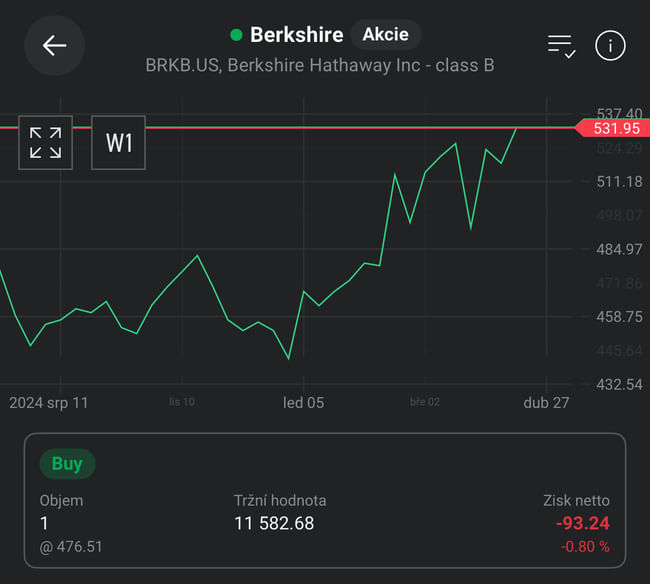This screenshot has height=584, width=650.
Task: Click the BRKB.US instrument subtitle
Action: point(319,66)
